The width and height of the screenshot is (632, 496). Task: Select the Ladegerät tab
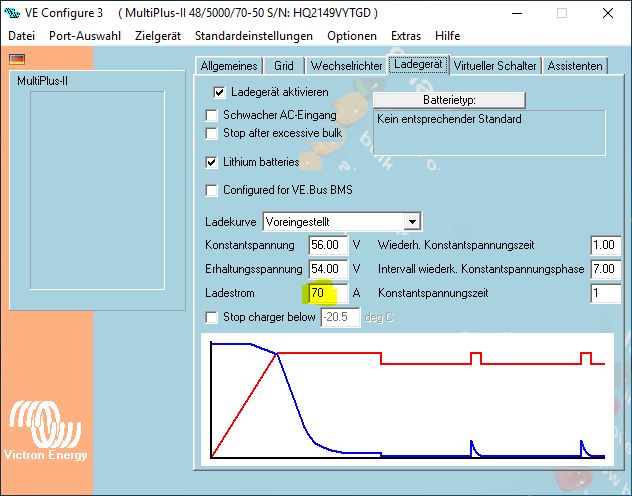click(418, 64)
